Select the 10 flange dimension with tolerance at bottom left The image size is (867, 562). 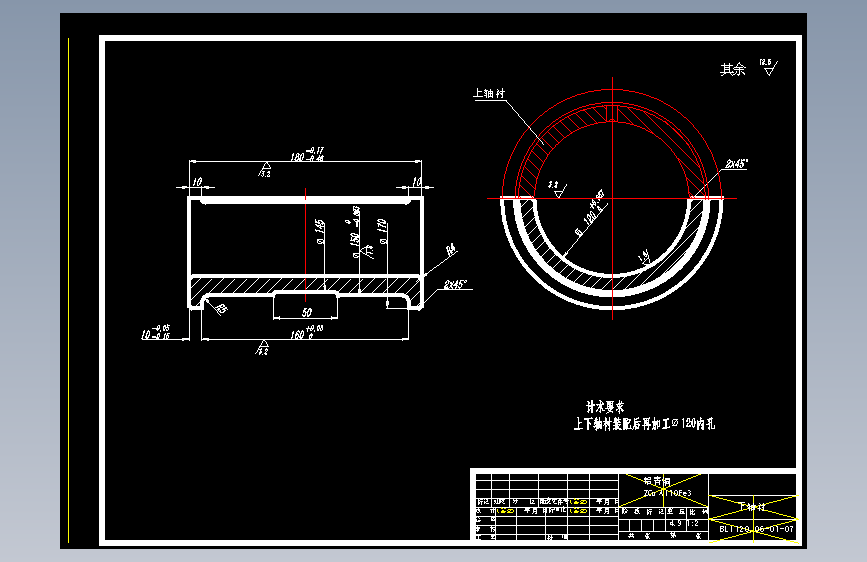click(x=155, y=332)
